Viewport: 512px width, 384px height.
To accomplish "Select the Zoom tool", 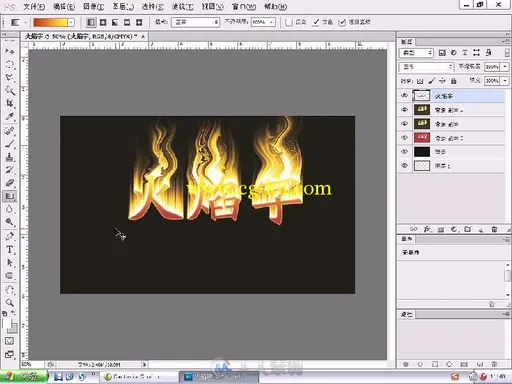I will [x=10, y=303].
